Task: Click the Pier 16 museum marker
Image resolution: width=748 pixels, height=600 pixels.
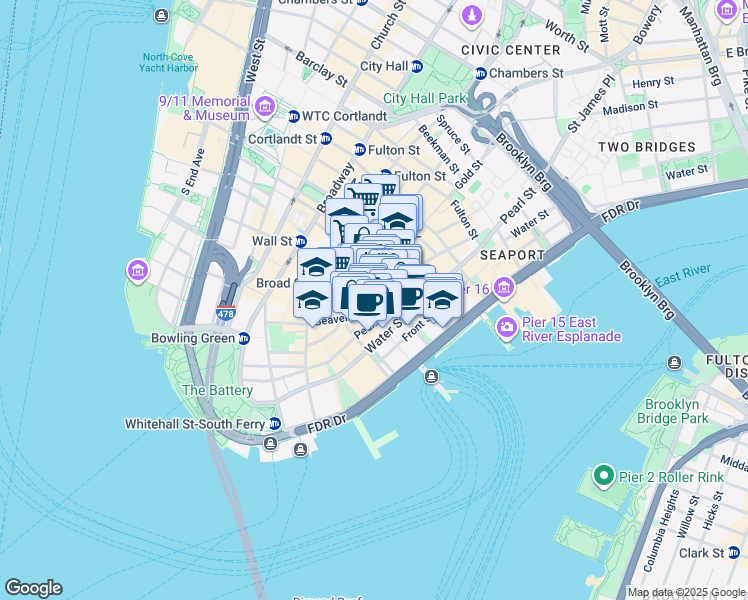Action: pos(504,289)
